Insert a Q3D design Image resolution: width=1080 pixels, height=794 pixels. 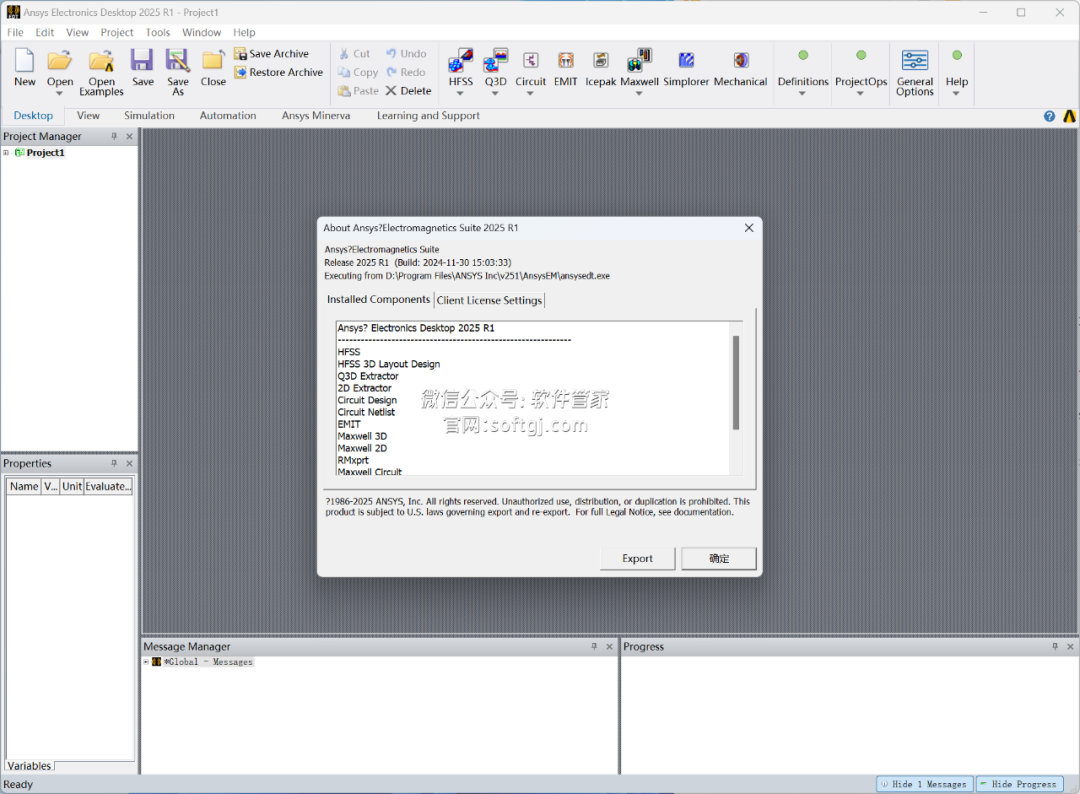[495, 62]
